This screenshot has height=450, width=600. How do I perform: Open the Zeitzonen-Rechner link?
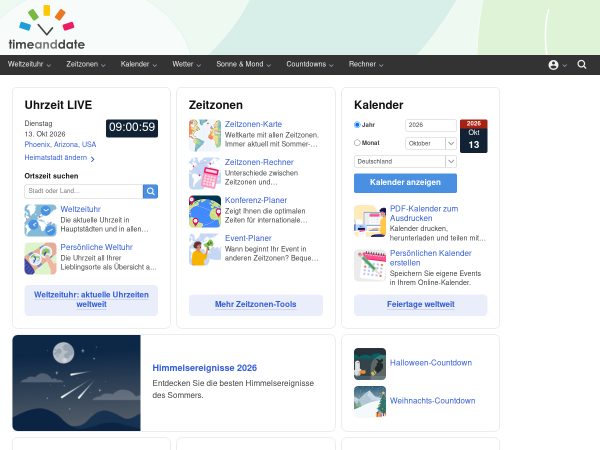click(x=259, y=162)
